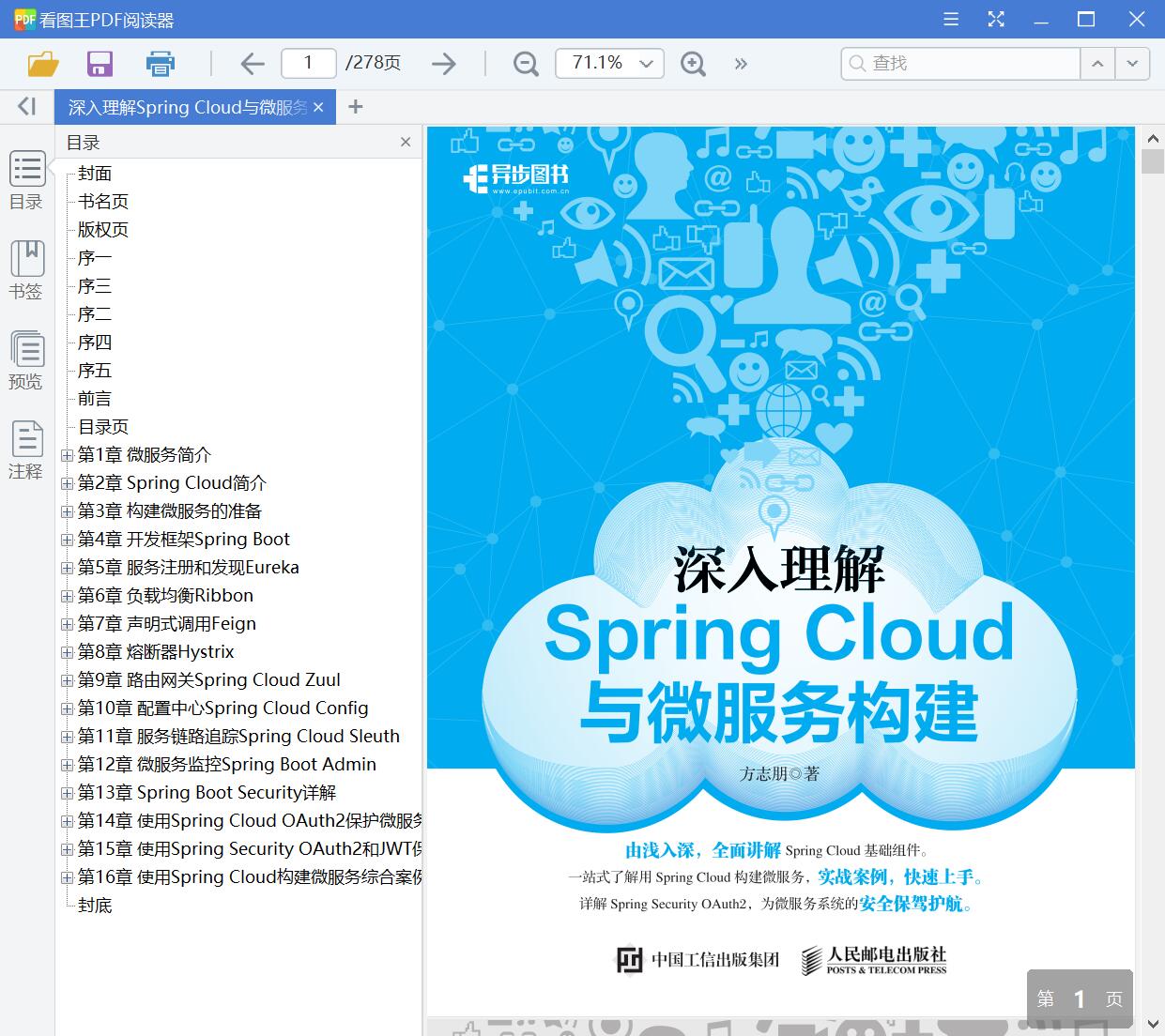The image size is (1165, 1036).
Task: Open 第9章 路由网关Spring Cloud Zuul
Action: (x=209, y=680)
